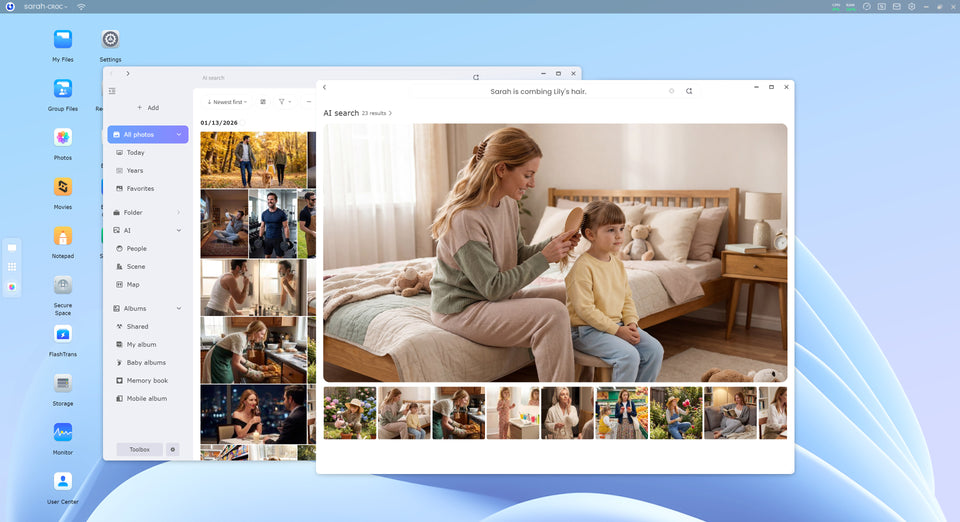Image resolution: width=960 pixels, height=522 pixels.
Task: Open the man with dumbbells gym photo
Action: tap(272, 223)
